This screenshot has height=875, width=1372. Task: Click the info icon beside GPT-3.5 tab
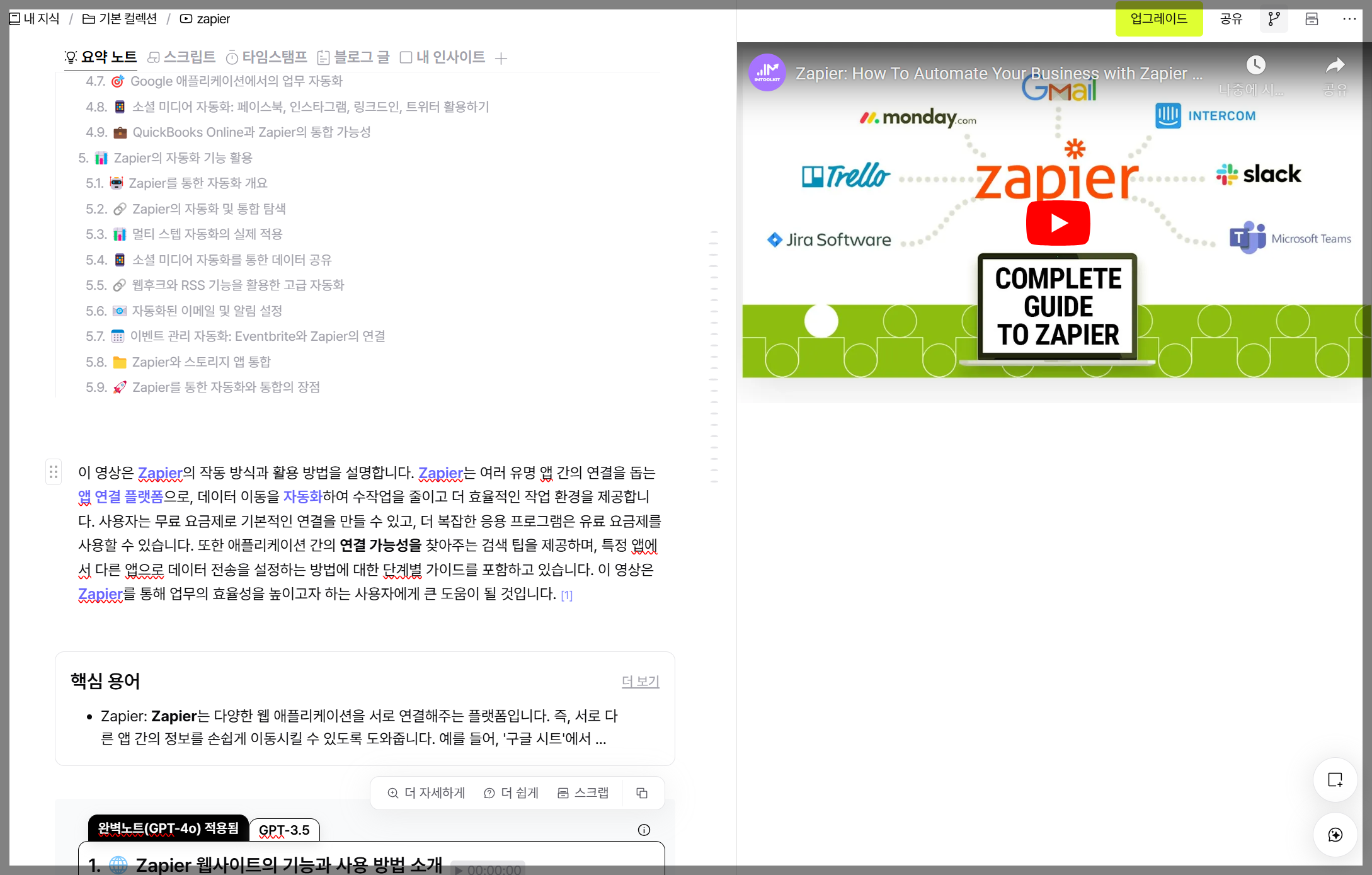tap(644, 830)
